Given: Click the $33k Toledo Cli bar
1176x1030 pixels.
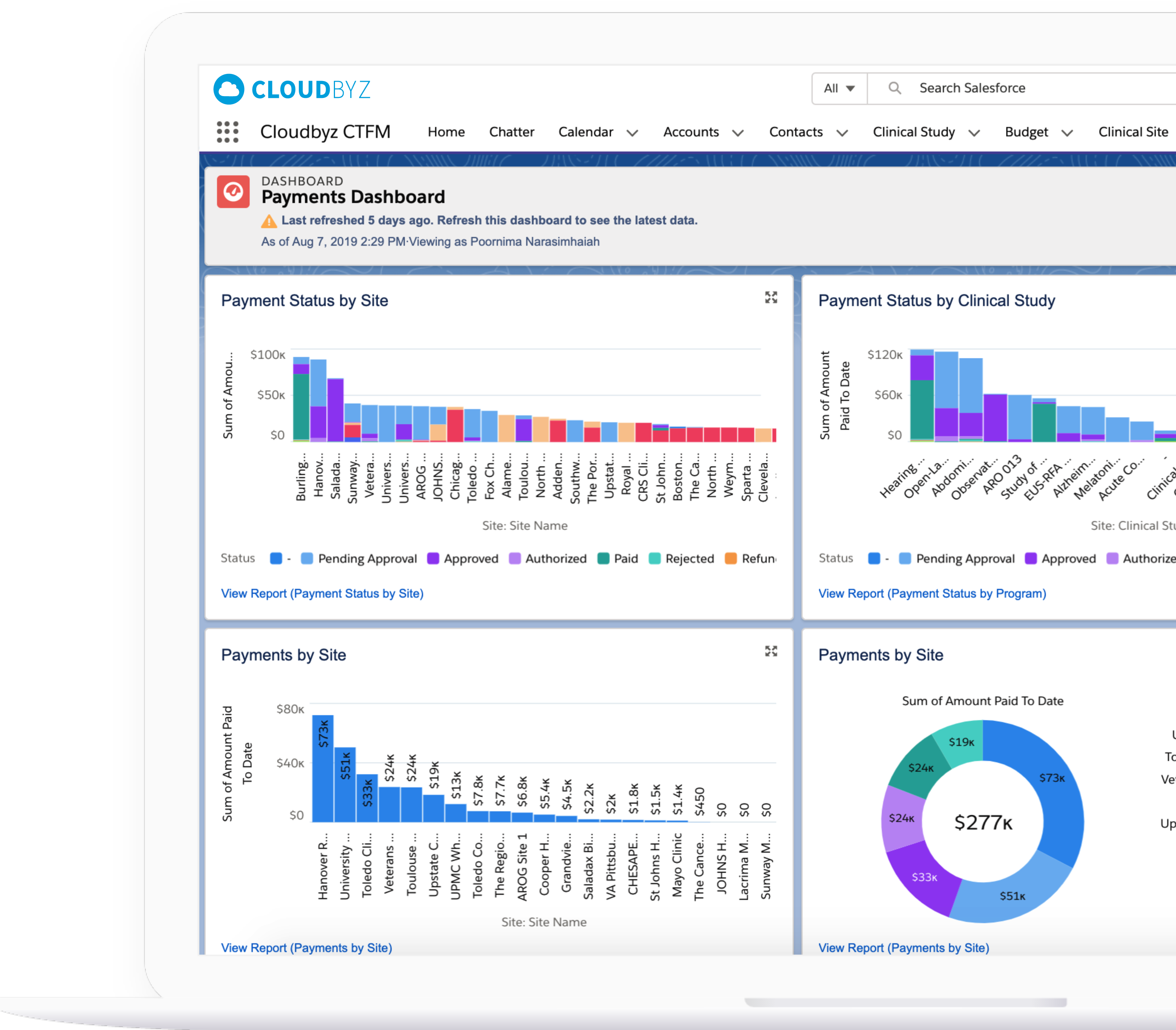Looking at the screenshot, I should [367, 798].
